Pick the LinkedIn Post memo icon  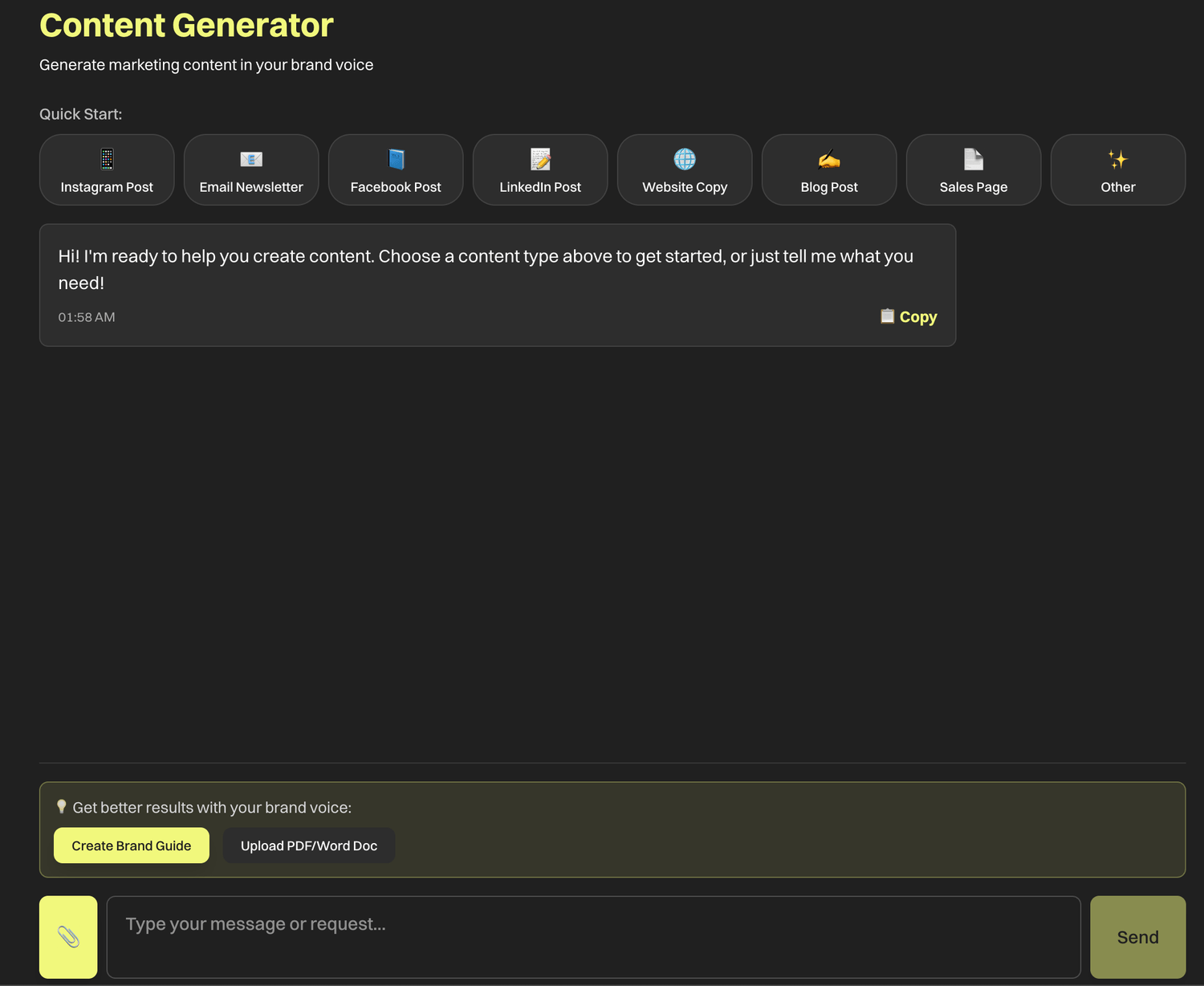[540, 159]
